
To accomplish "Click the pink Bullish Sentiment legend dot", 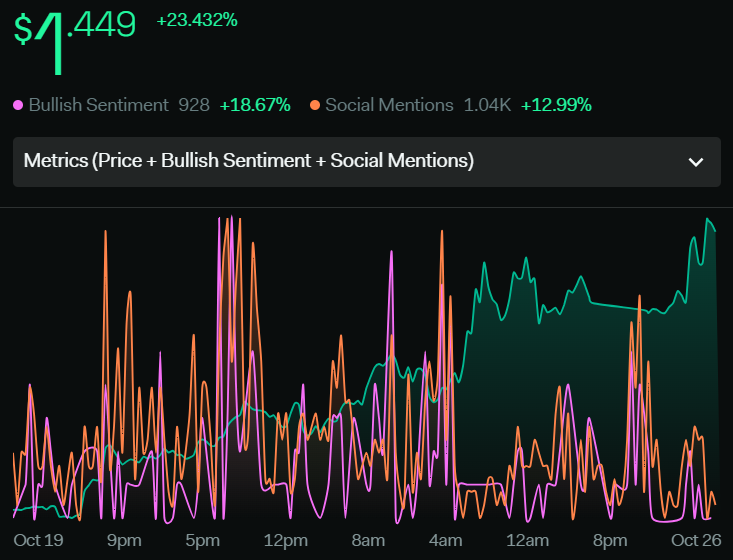I will tap(18, 105).
